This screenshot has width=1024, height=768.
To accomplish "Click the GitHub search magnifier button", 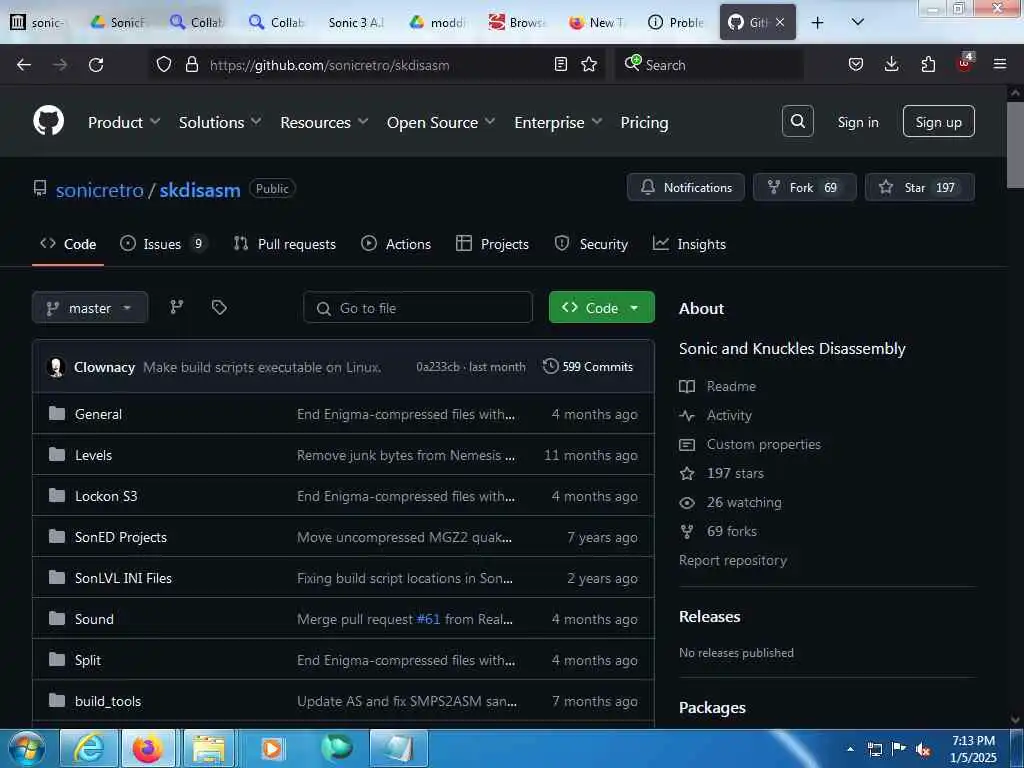I will pos(797,121).
